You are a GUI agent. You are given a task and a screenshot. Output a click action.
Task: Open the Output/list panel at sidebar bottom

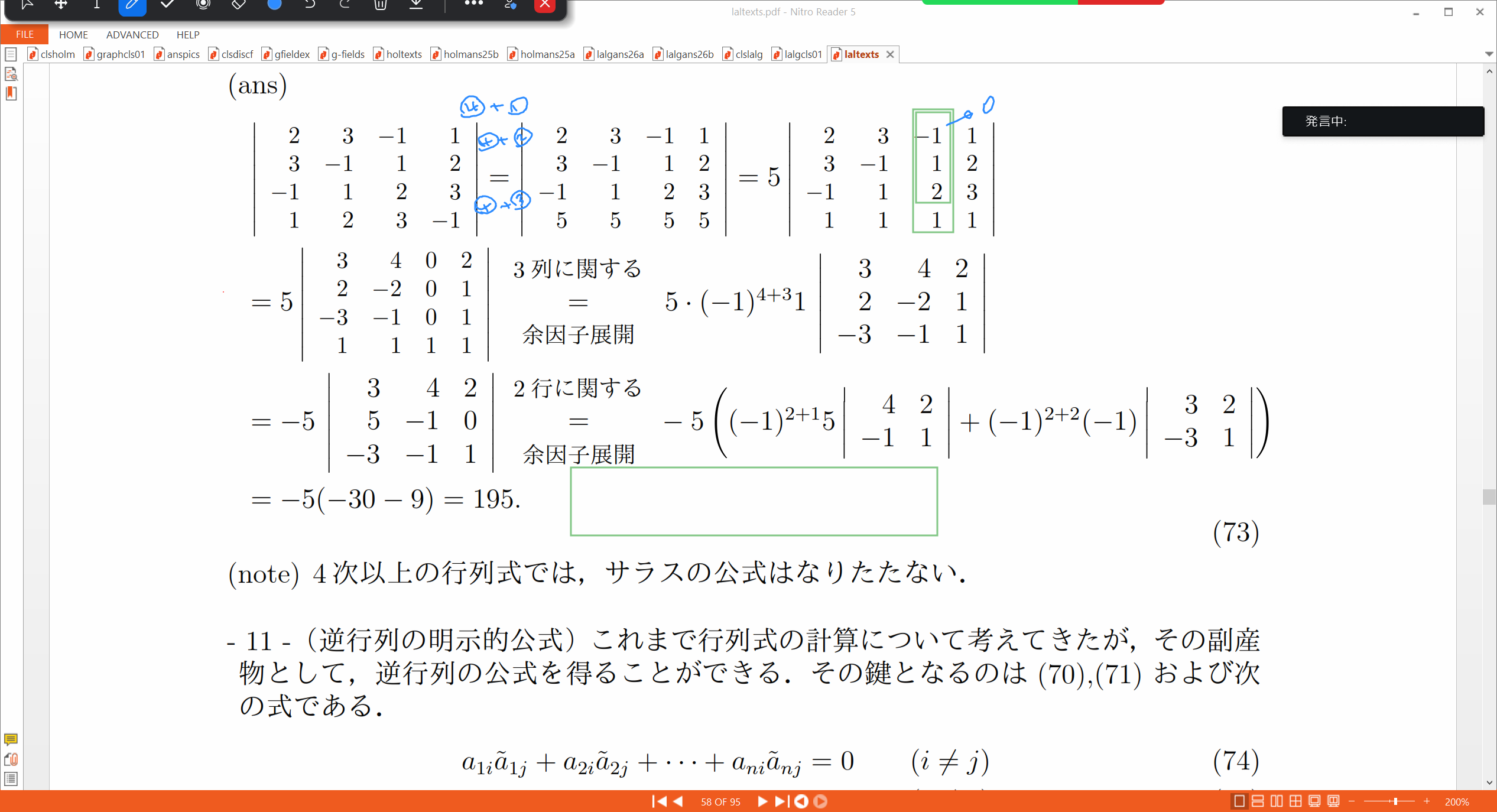point(11,779)
